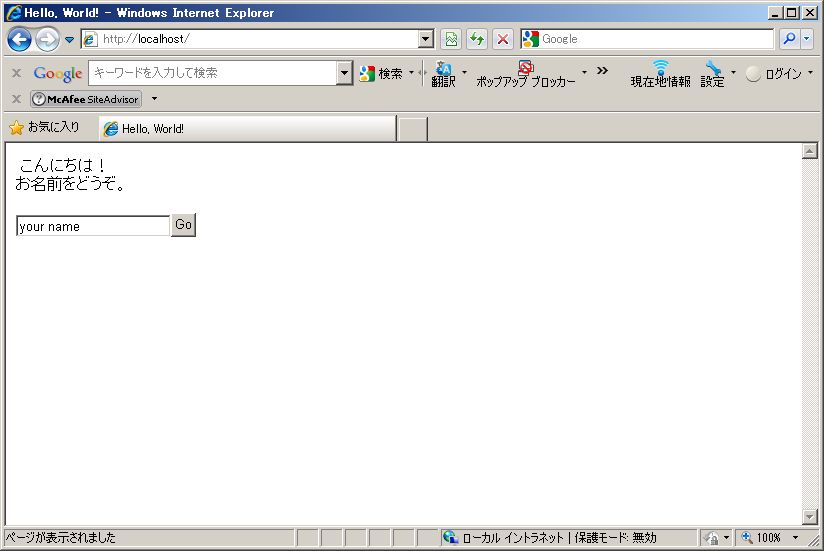Screen dimensions: 824x551
Task: Click the magnifier search button
Action: tap(789, 39)
